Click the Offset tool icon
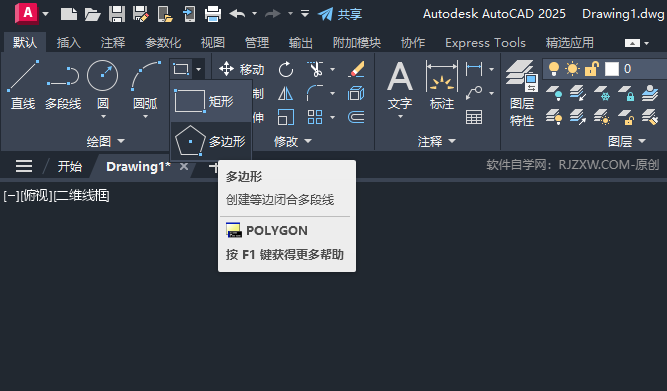 (356, 117)
